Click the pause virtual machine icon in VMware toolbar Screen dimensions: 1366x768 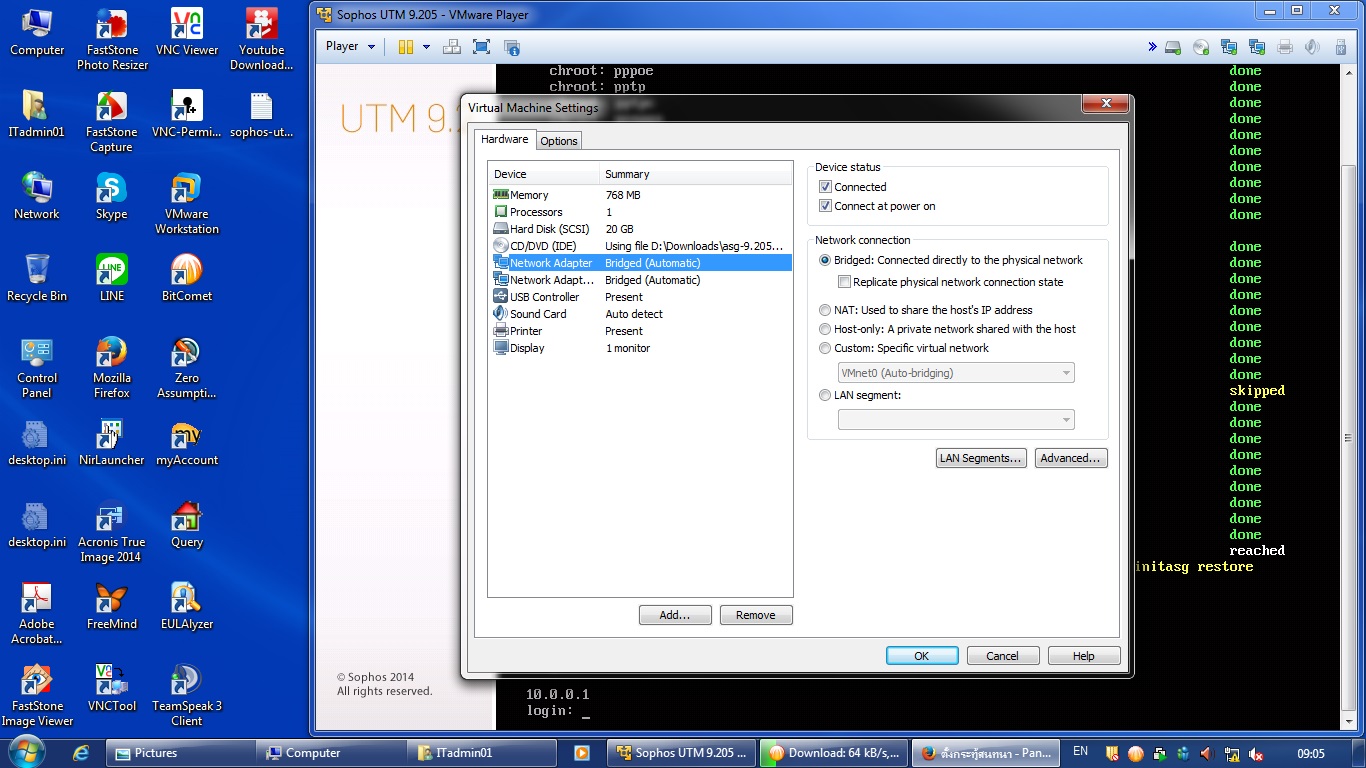point(406,47)
